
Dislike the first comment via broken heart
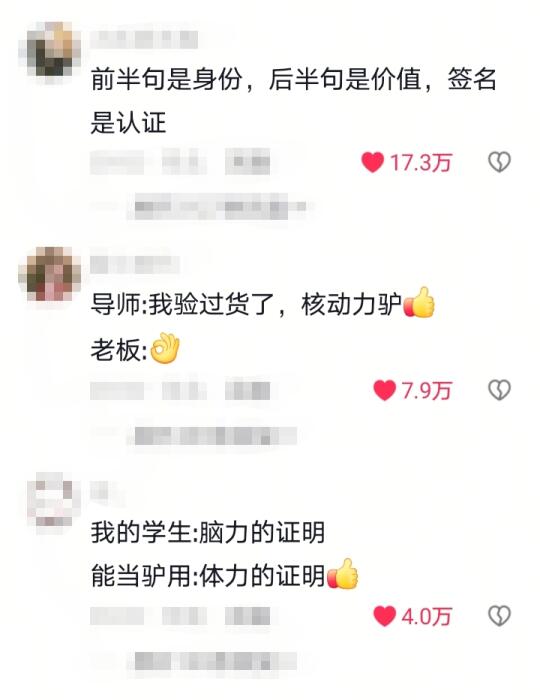click(499, 162)
